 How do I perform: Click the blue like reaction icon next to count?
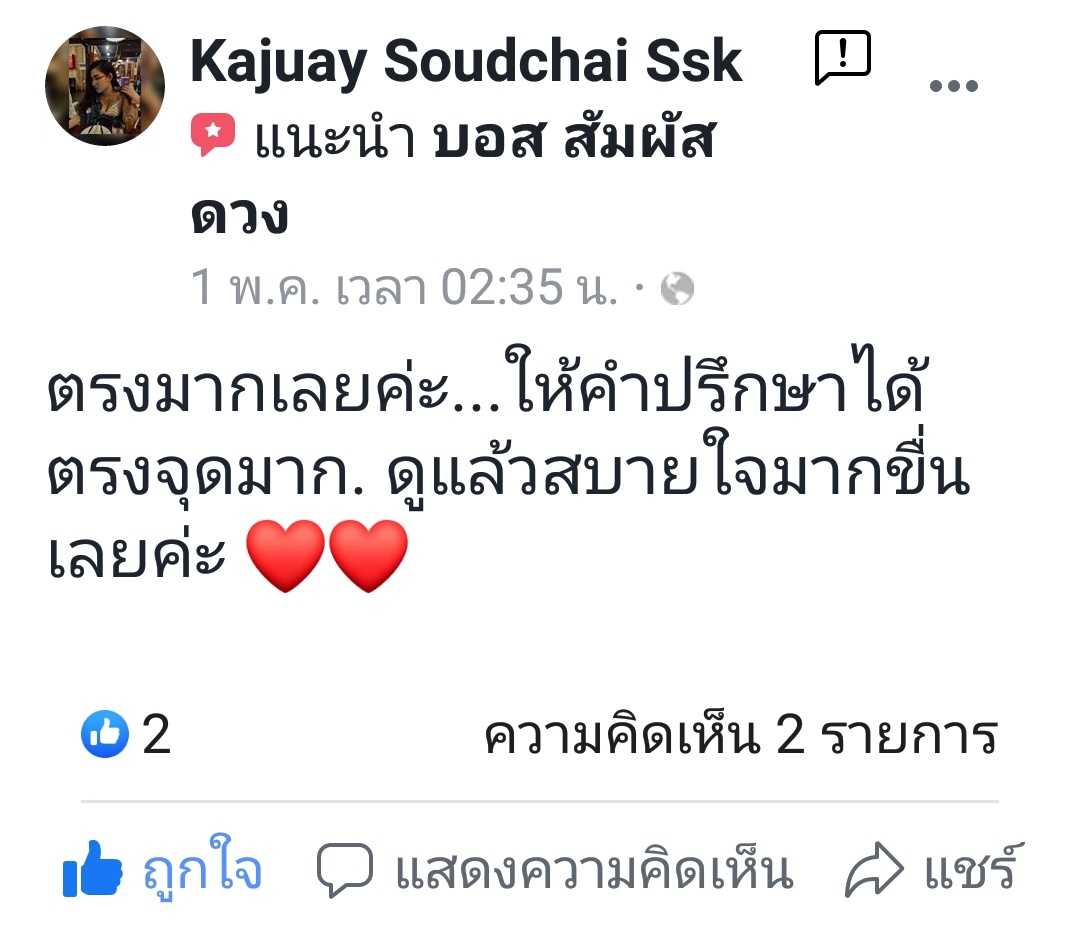(x=105, y=734)
